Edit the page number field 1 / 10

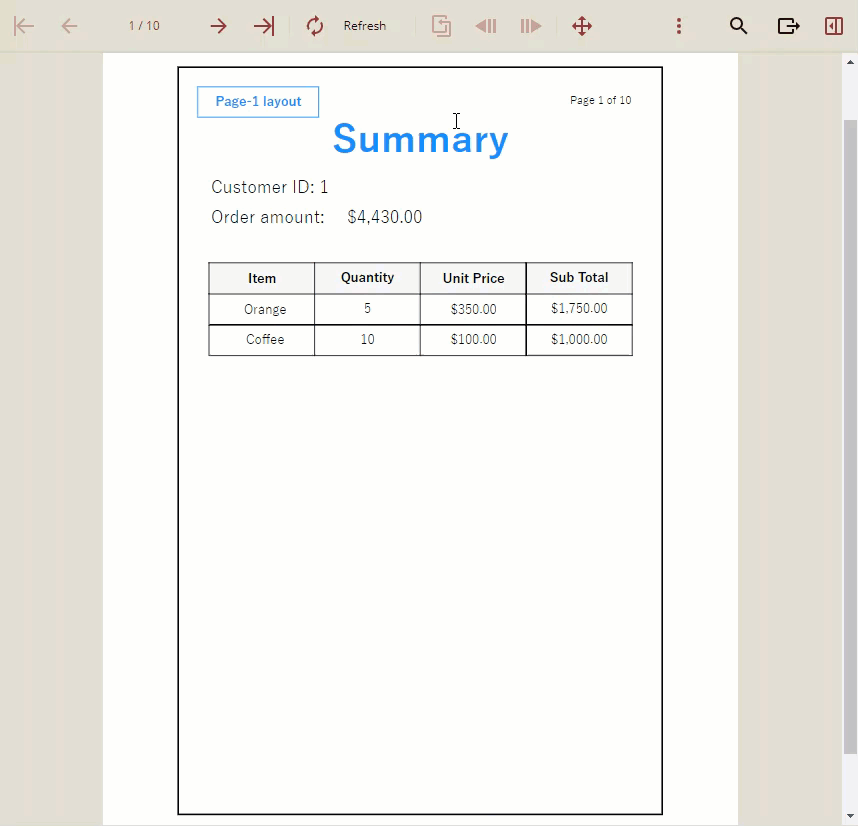pos(144,26)
